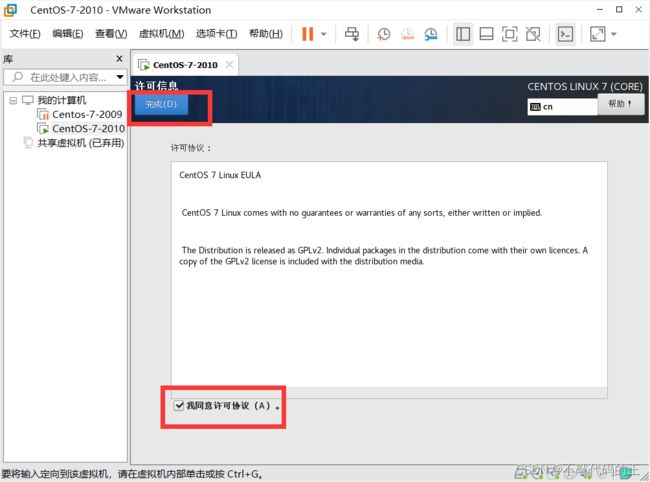Enter full screen mode icon
The width and height of the screenshot is (650, 482).
coord(509,34)
